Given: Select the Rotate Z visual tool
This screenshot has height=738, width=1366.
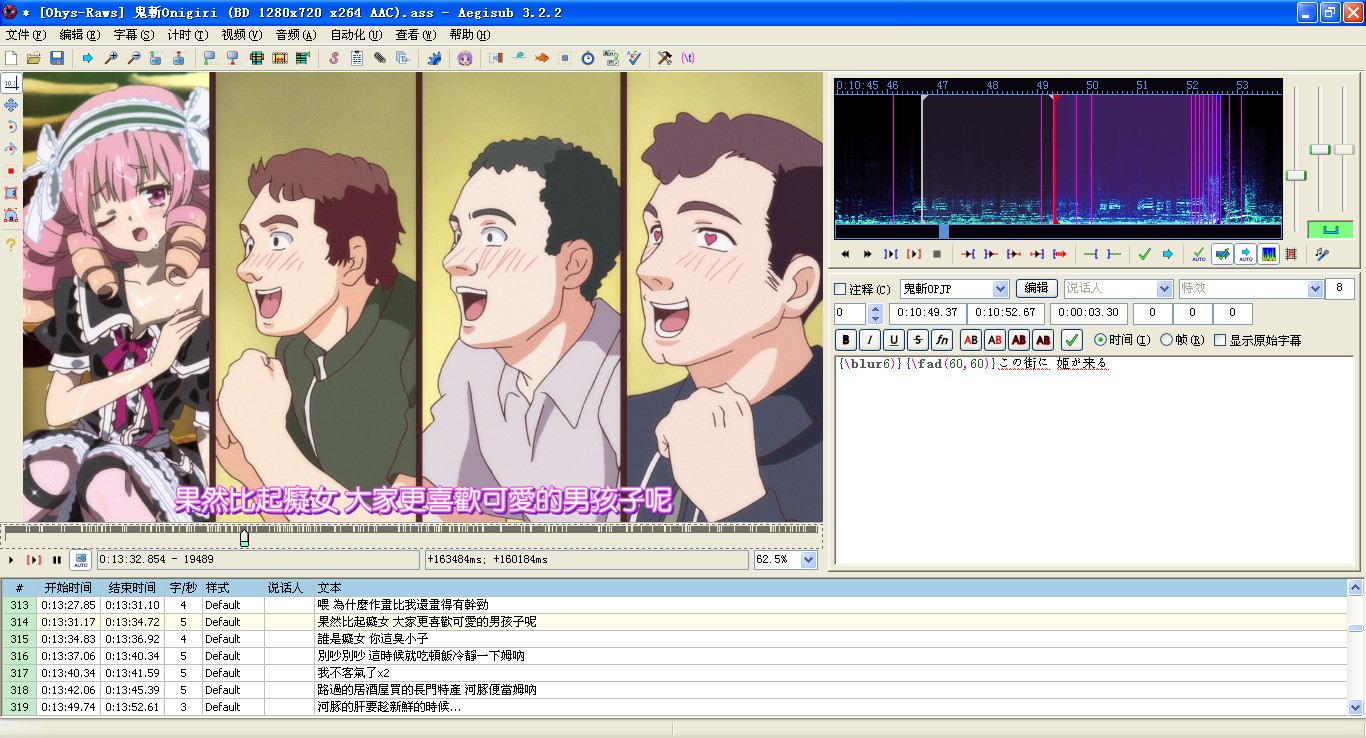Looking at the screenshot, I should click(11, 127).
